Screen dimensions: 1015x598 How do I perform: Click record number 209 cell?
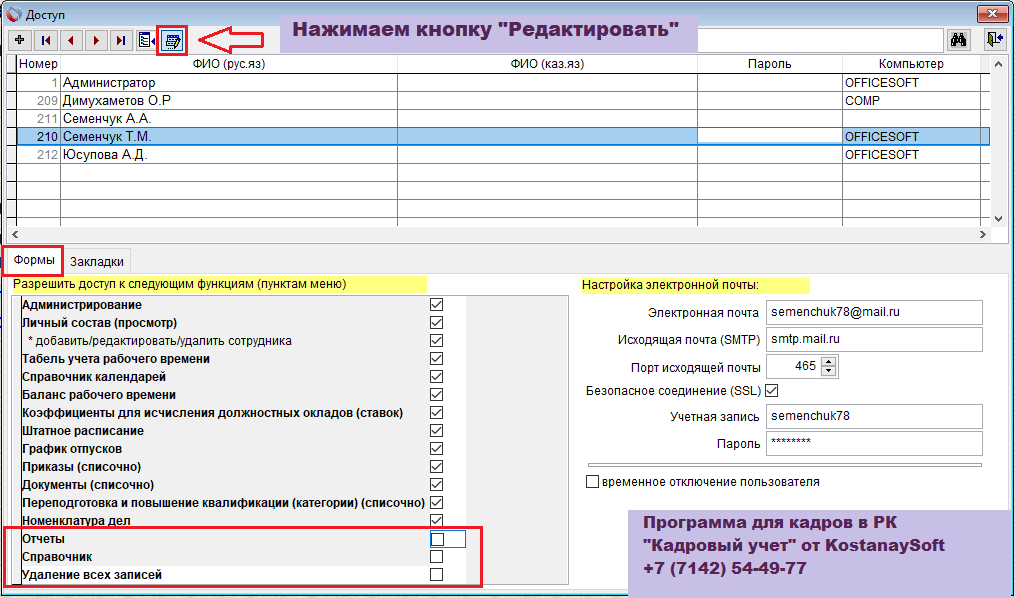(38, 101)
